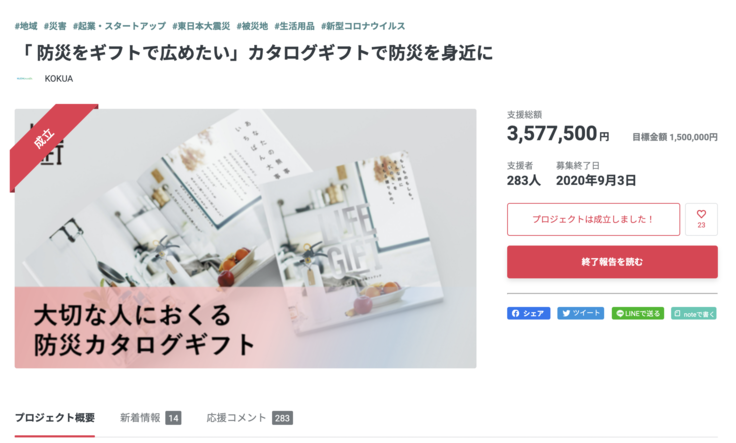Switch to プロジェクト概要 tab

[55, 418]
